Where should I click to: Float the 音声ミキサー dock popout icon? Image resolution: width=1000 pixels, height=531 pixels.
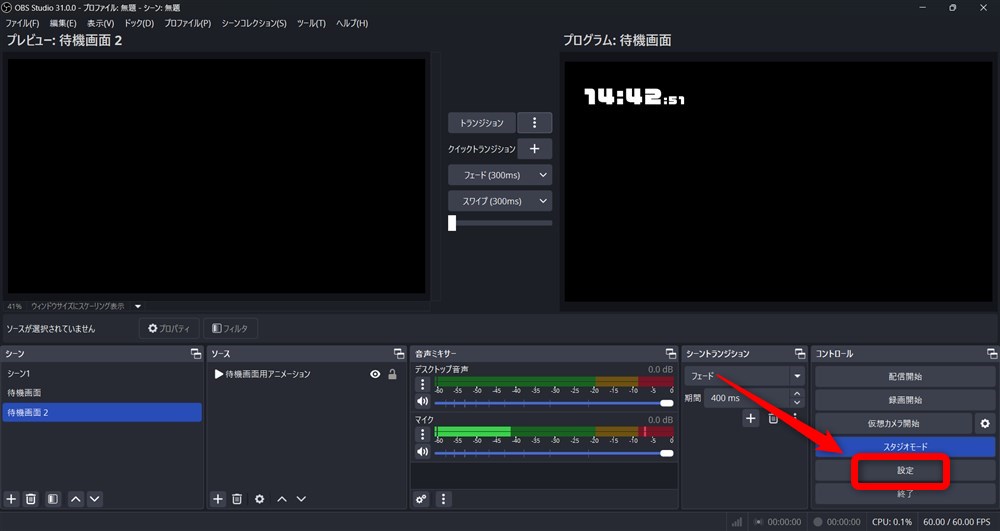pos(671,353)
